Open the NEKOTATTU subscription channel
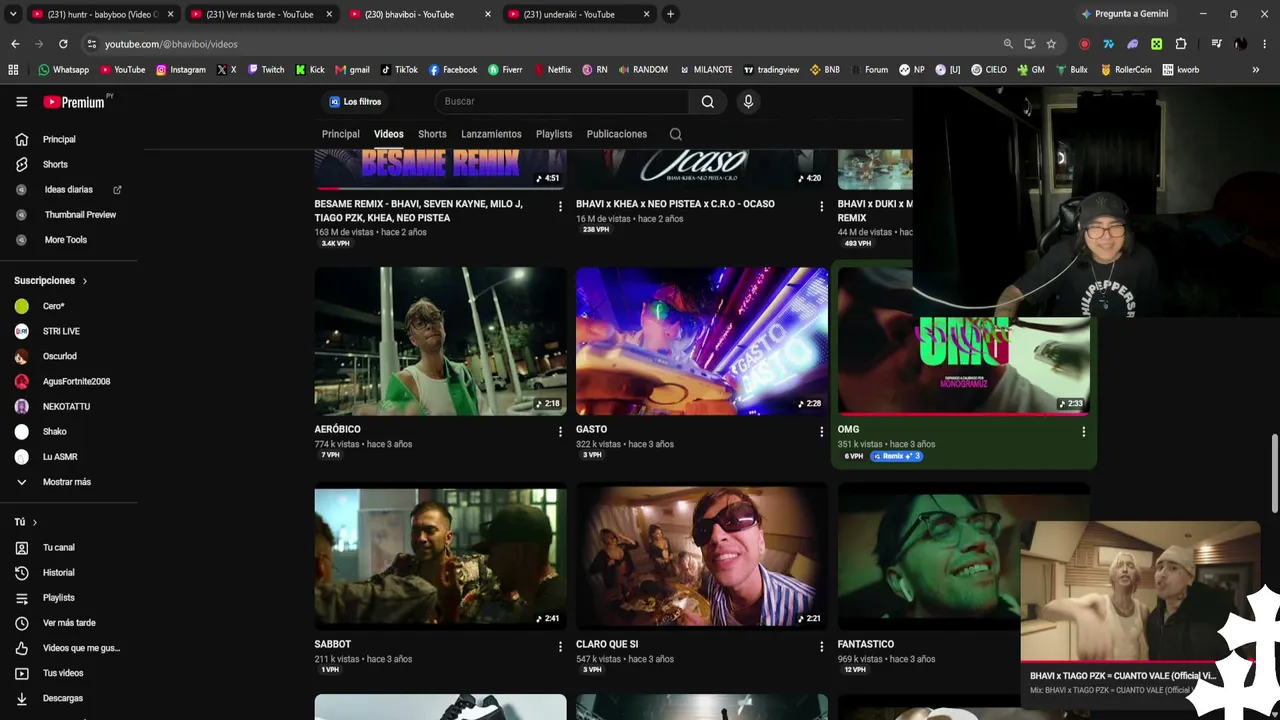 click(66, 407)
